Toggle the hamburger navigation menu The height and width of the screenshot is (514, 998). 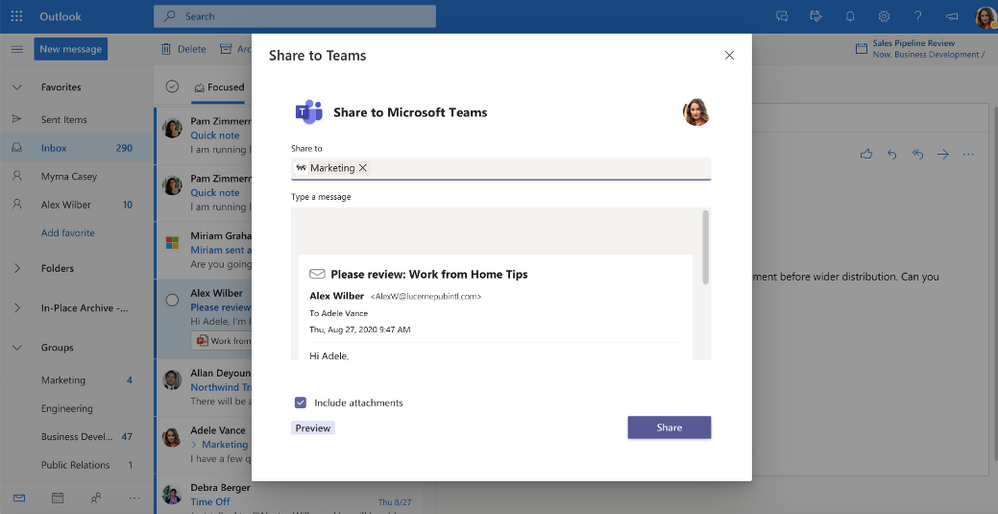click(x=17, y=49)
